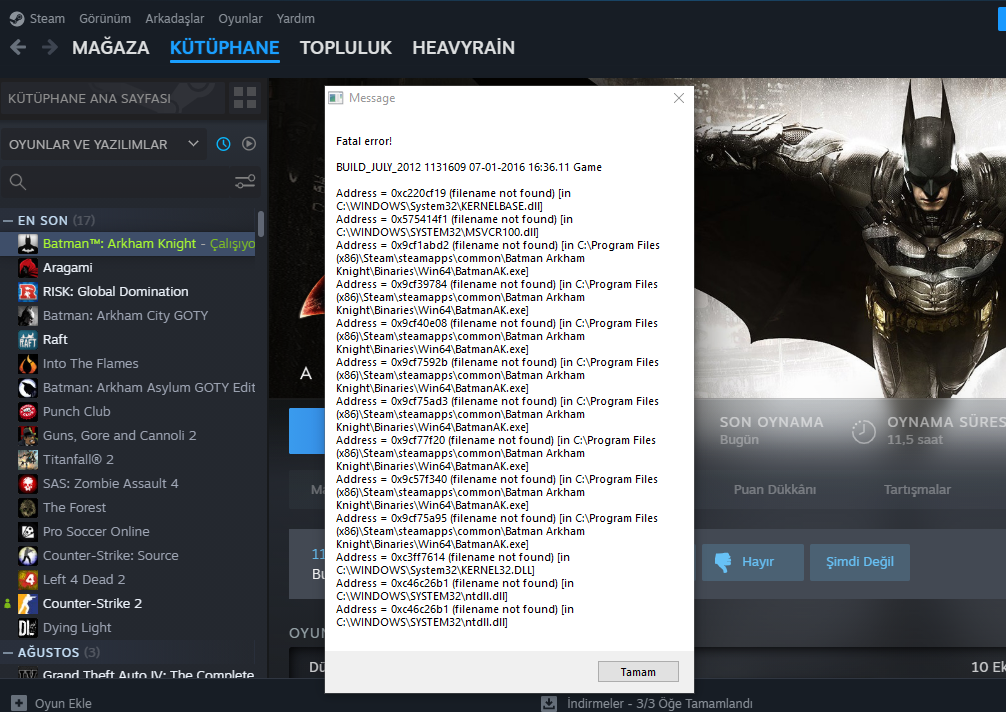
Task: Switch library to grid view icon
Action: [244, 98]
